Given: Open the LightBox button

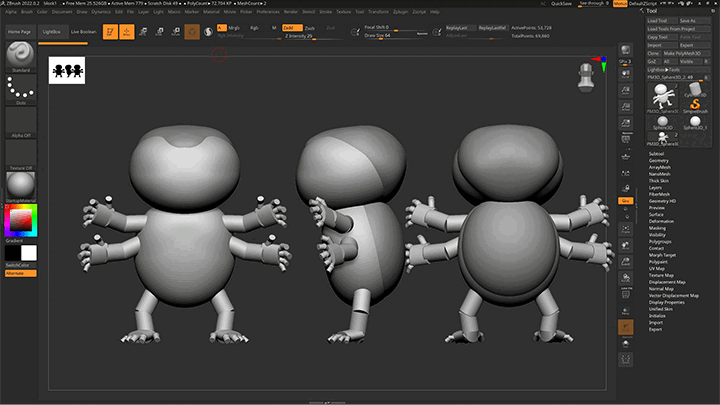Looking at the screenshot, I should coord(51,32).
